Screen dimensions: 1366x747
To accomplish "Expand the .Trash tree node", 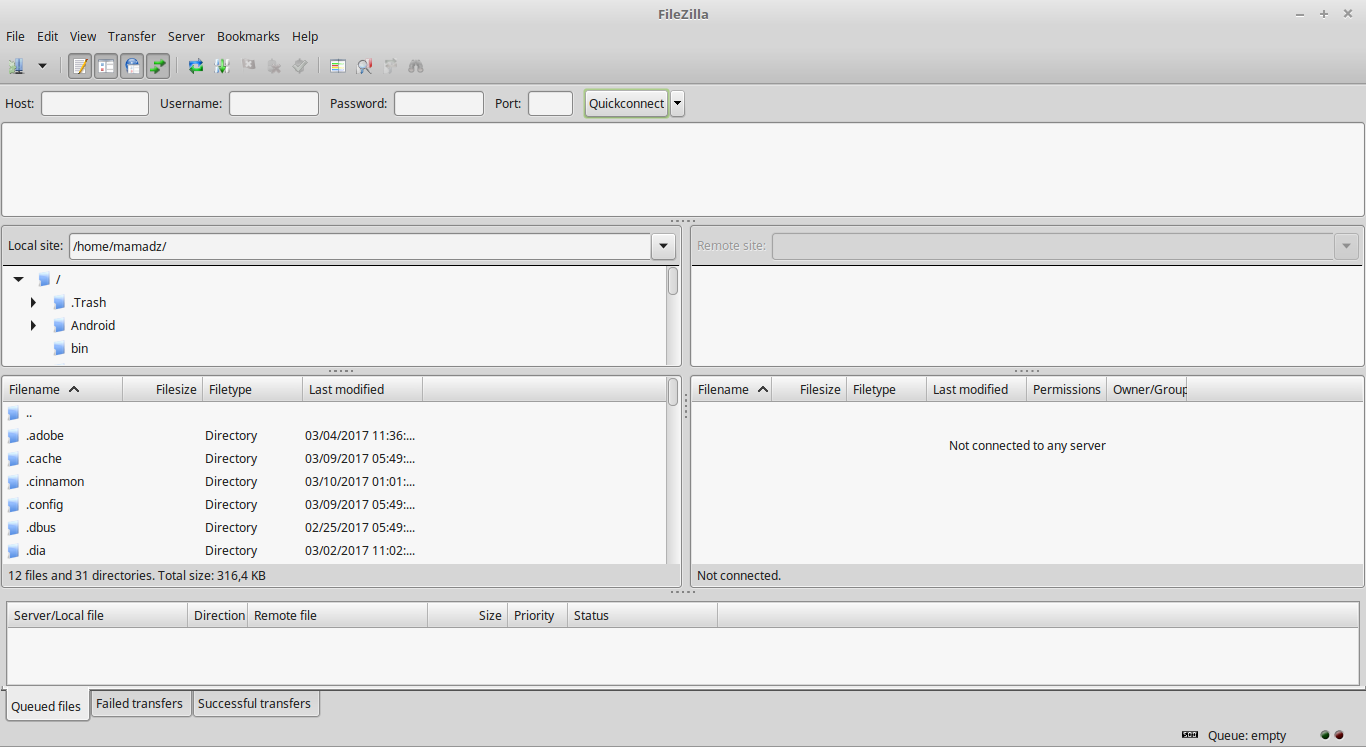I will coord(33,303).
